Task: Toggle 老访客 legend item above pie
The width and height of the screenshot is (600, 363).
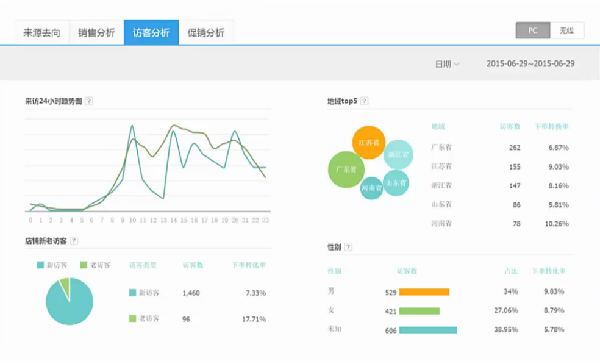Action: pyautogui.click(x=95, y=265)
